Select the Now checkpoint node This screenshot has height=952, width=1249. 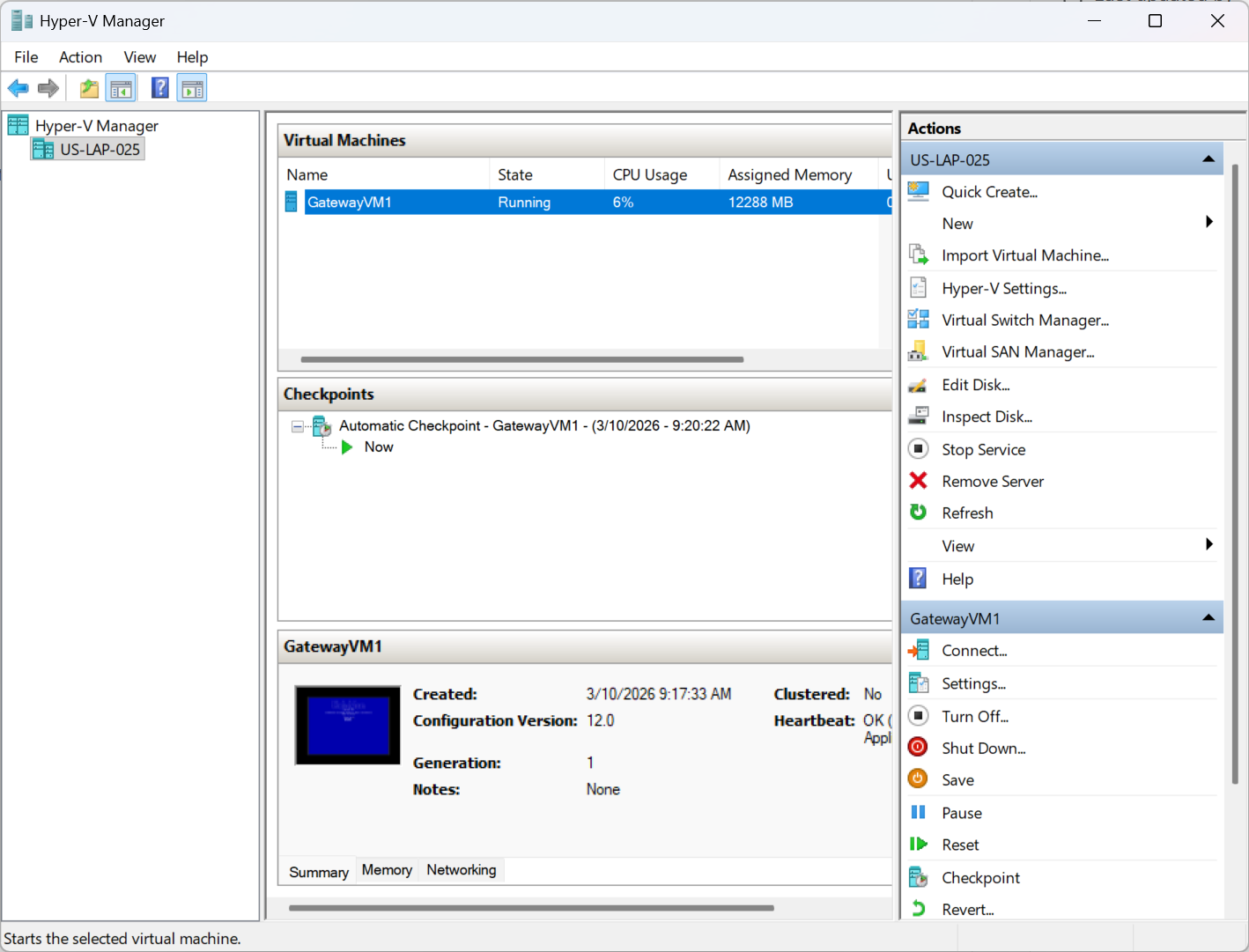tap(379, 447)
